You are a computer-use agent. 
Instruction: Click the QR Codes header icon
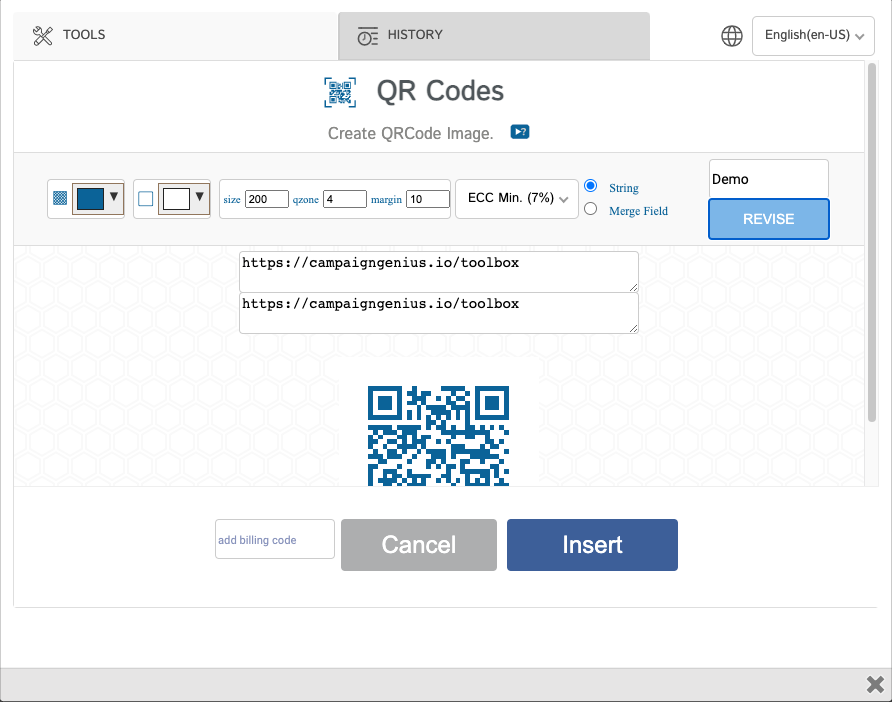[340, 92]
